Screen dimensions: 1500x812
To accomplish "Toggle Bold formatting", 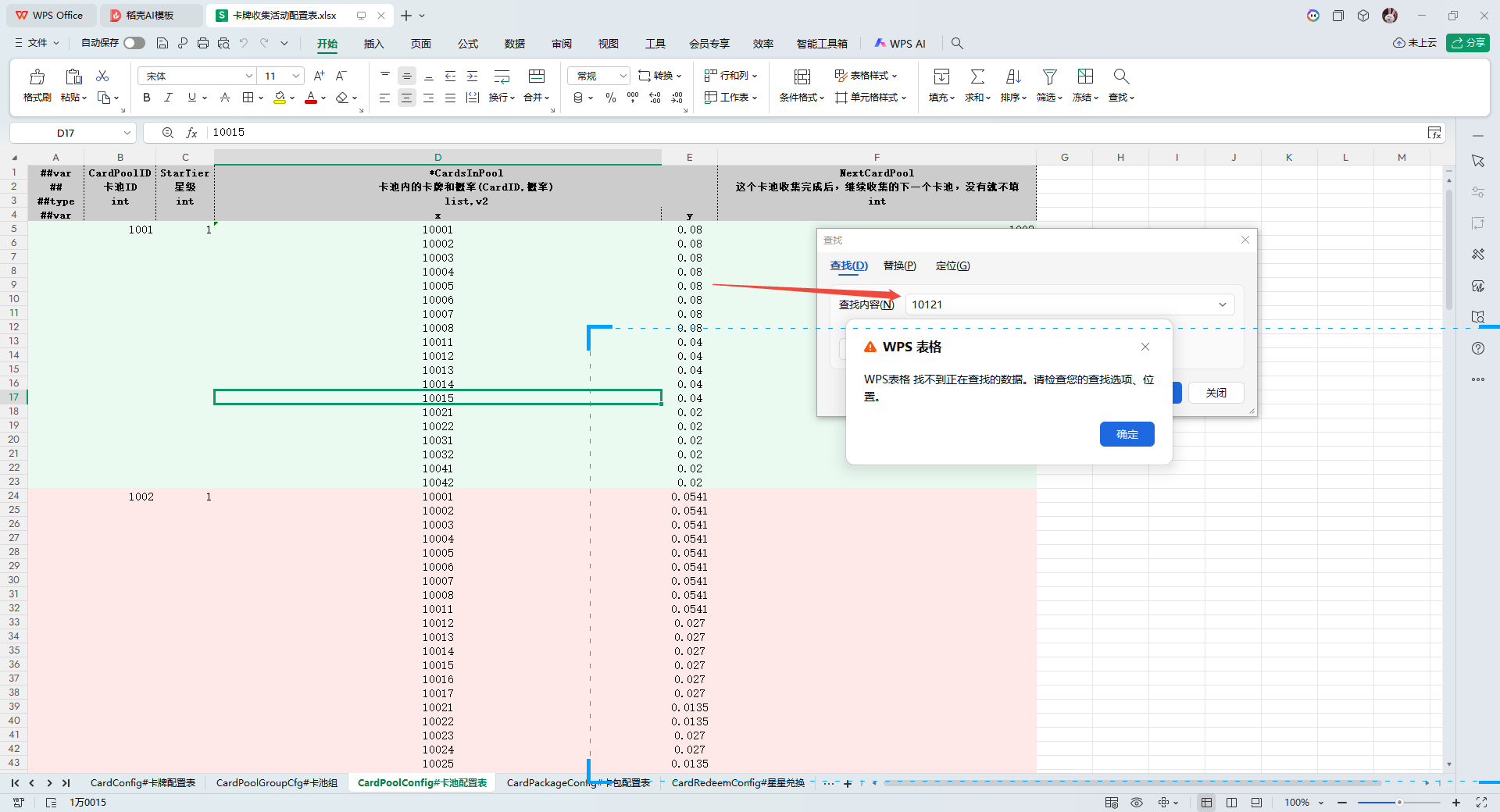I will click(146, 98).
